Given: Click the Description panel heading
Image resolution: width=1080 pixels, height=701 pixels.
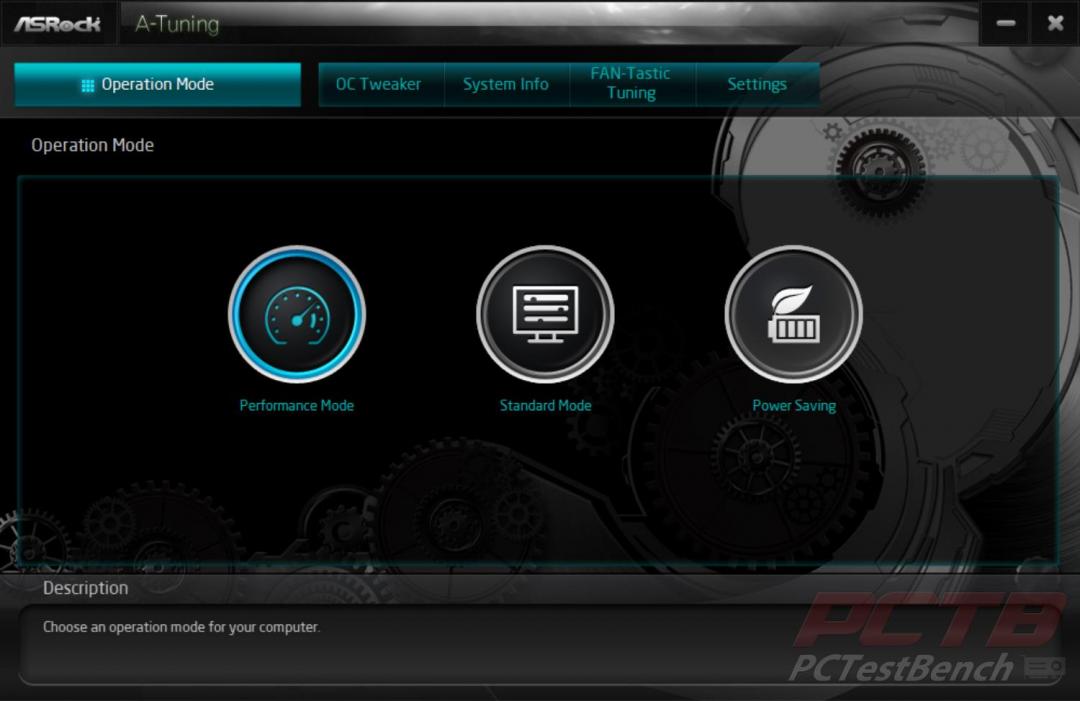Looking at the screenshot, I should [85, 588].
